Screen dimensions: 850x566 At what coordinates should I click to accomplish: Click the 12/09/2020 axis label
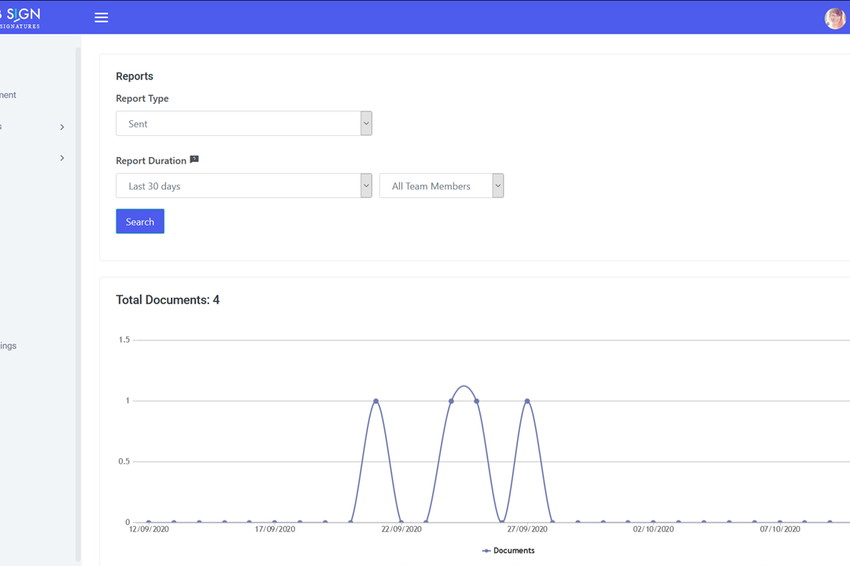point(149,529)
